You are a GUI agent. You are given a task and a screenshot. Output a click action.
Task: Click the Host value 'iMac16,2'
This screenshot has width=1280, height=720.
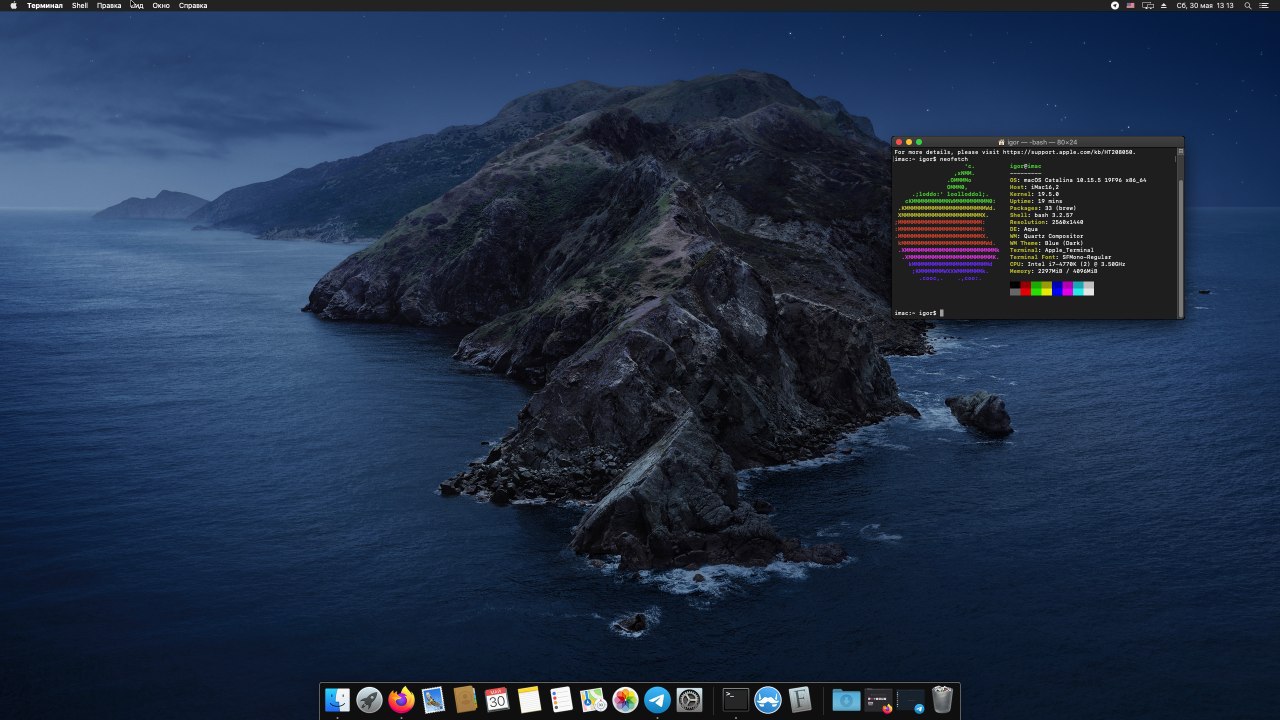pos(1044,187)
